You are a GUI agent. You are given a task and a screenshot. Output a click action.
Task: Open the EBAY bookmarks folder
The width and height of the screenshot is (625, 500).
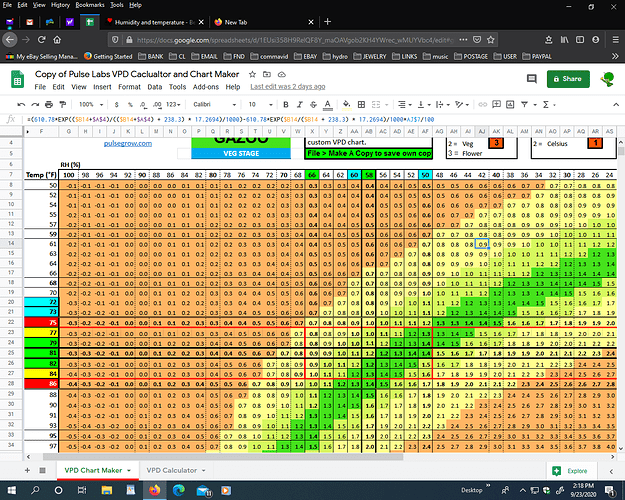tap(306, 56)
